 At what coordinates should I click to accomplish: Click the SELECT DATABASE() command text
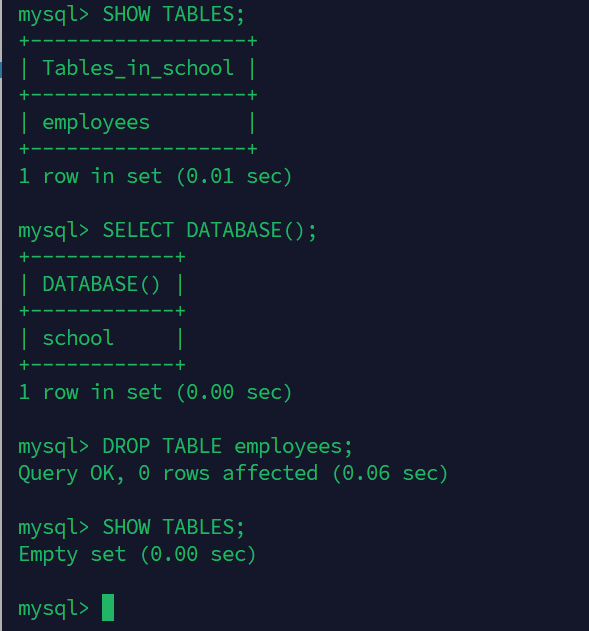click(x=210, y=231)
